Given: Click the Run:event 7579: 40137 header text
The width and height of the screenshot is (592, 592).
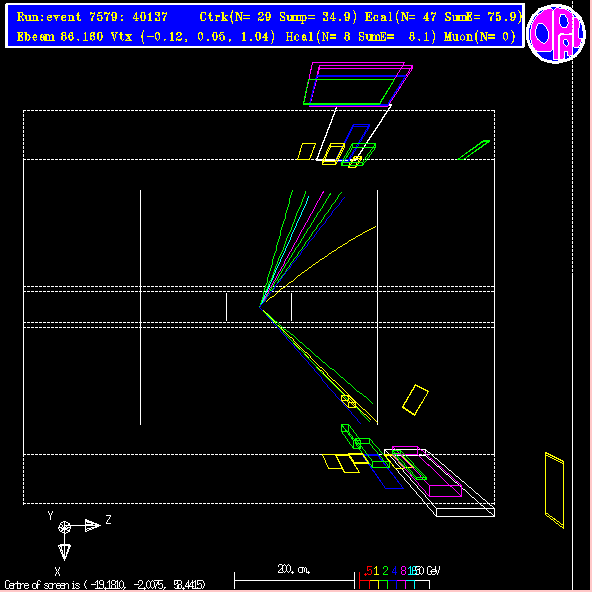Looking at the screenshot, I should pos(92,17).
